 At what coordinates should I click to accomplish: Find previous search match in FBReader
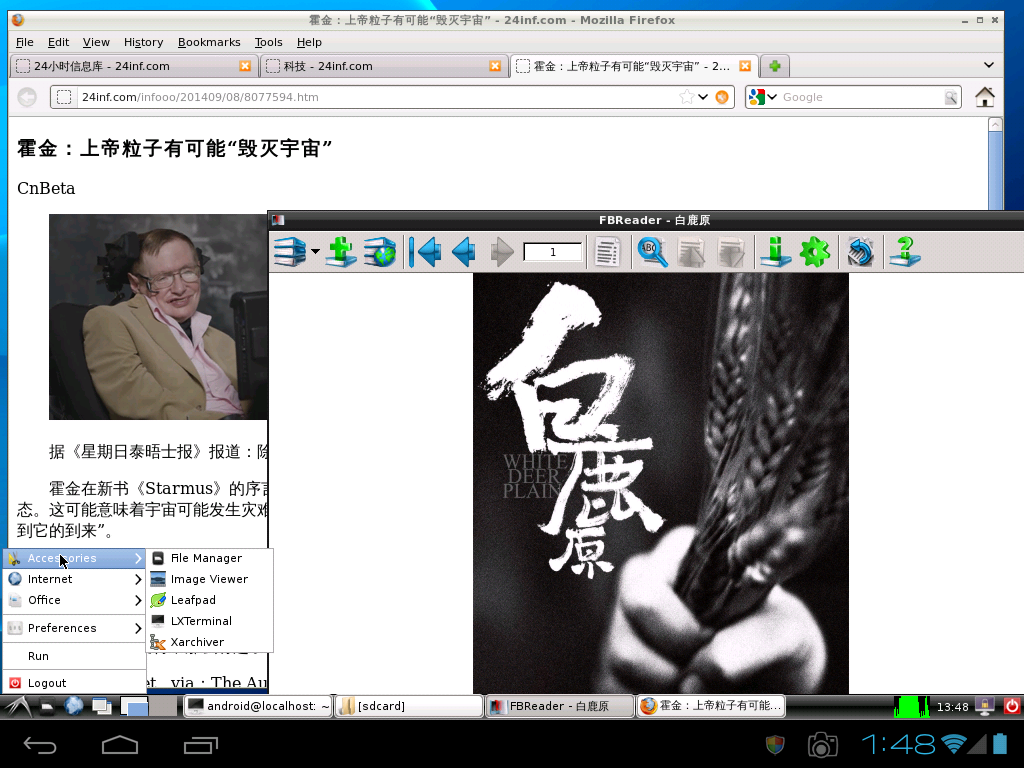[x=691, y=252]
